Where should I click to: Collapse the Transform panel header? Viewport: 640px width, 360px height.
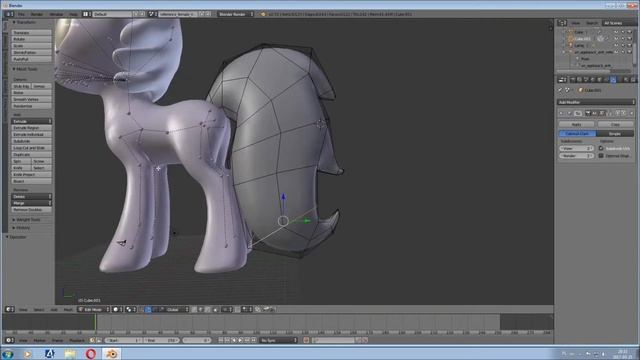pyautogui.click(x=25, y=22)
